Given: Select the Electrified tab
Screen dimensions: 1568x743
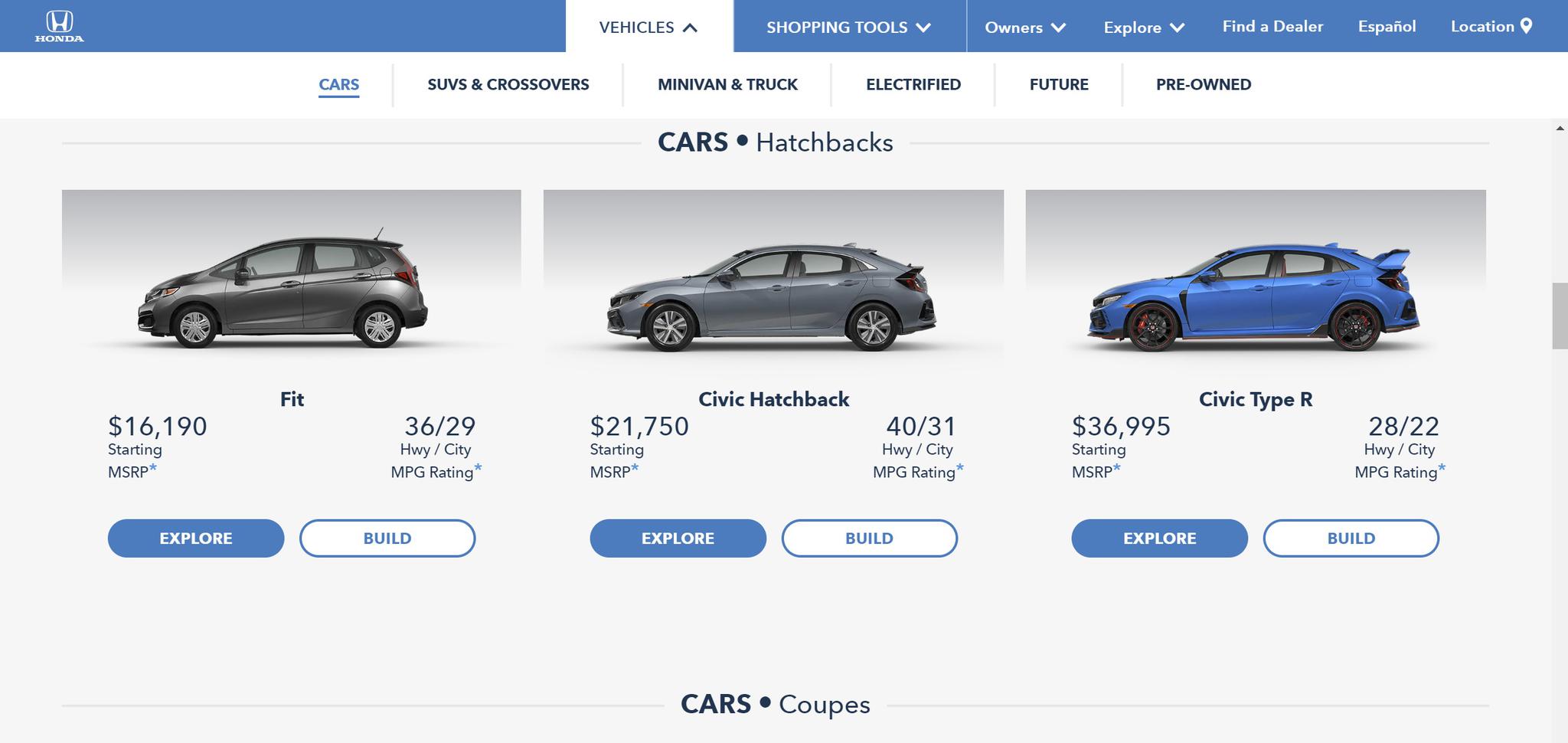Looking at the screenshot, I should [913, 85].
